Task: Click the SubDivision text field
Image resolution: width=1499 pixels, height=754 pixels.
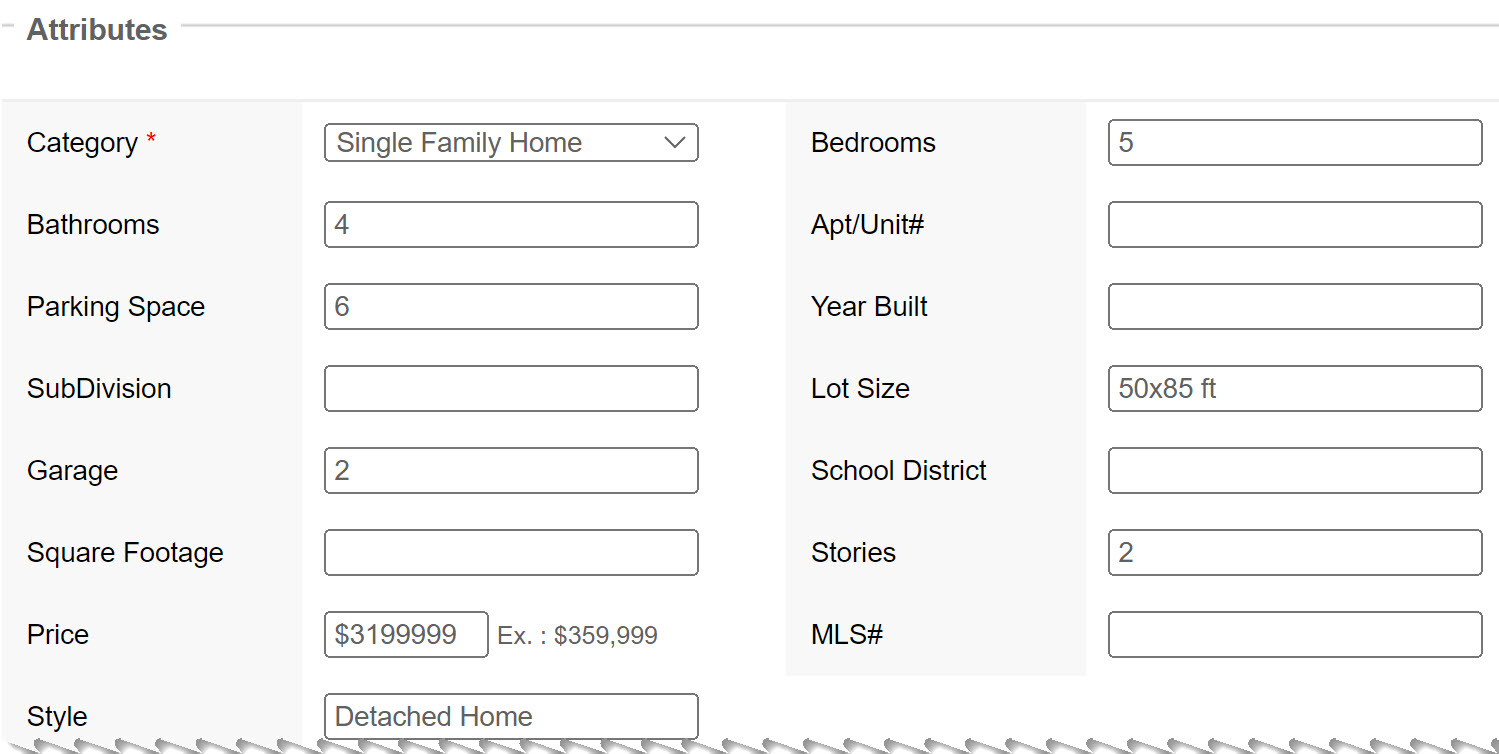Action: click(510, 389)
